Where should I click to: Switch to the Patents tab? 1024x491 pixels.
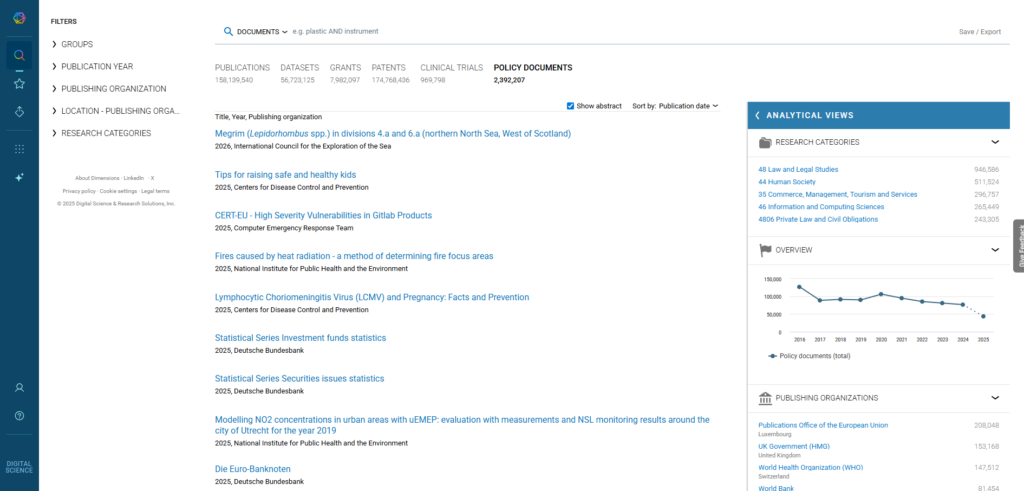pos(388,68)
